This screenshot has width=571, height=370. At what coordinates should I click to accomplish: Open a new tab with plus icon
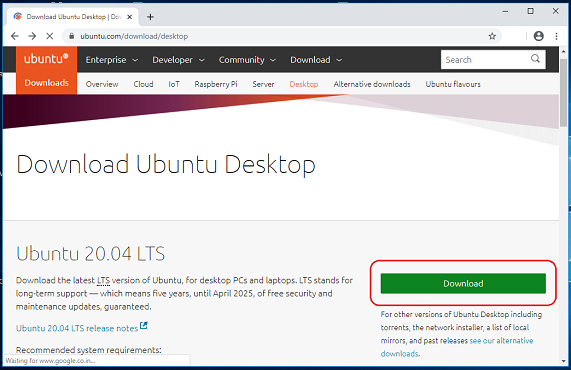tap(150, 17)
